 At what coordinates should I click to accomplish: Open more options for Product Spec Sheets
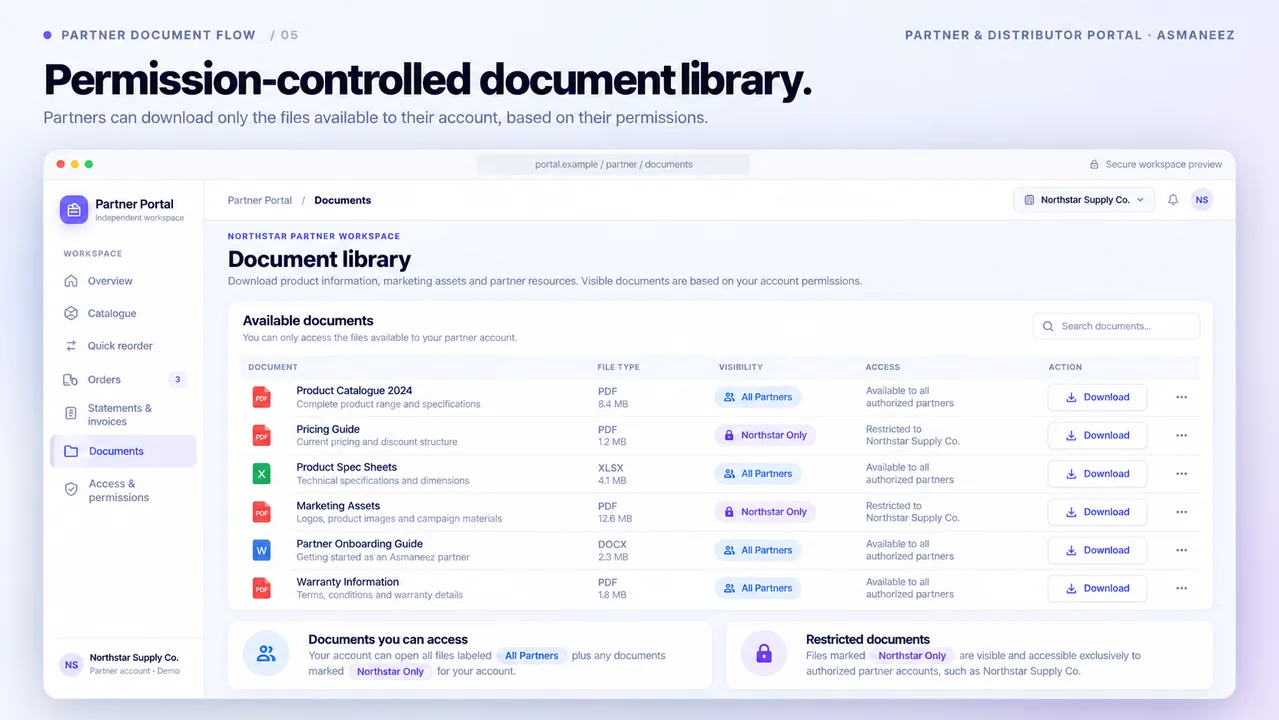tap(1182, 474)
